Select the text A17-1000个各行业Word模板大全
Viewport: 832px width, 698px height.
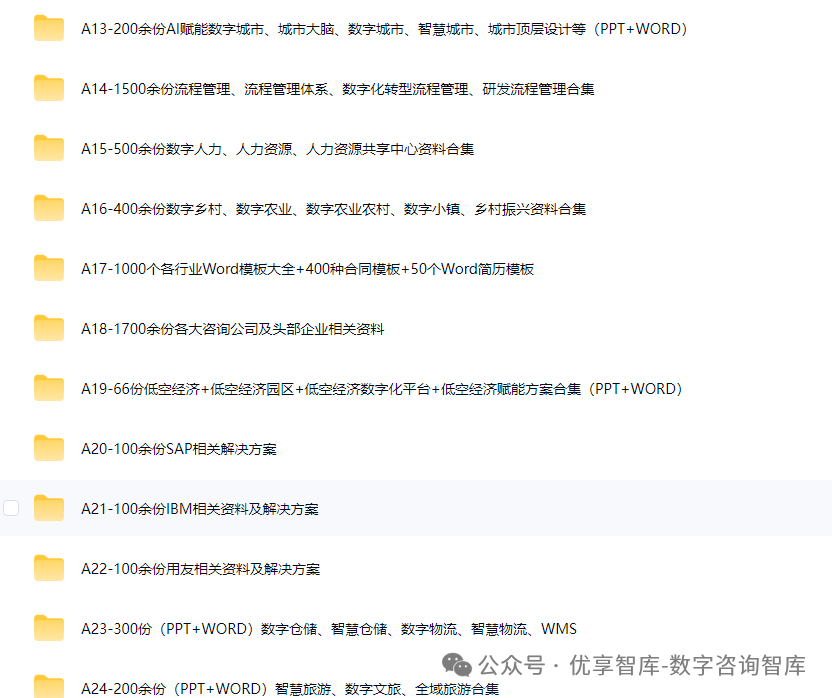[x=188, y=269]
